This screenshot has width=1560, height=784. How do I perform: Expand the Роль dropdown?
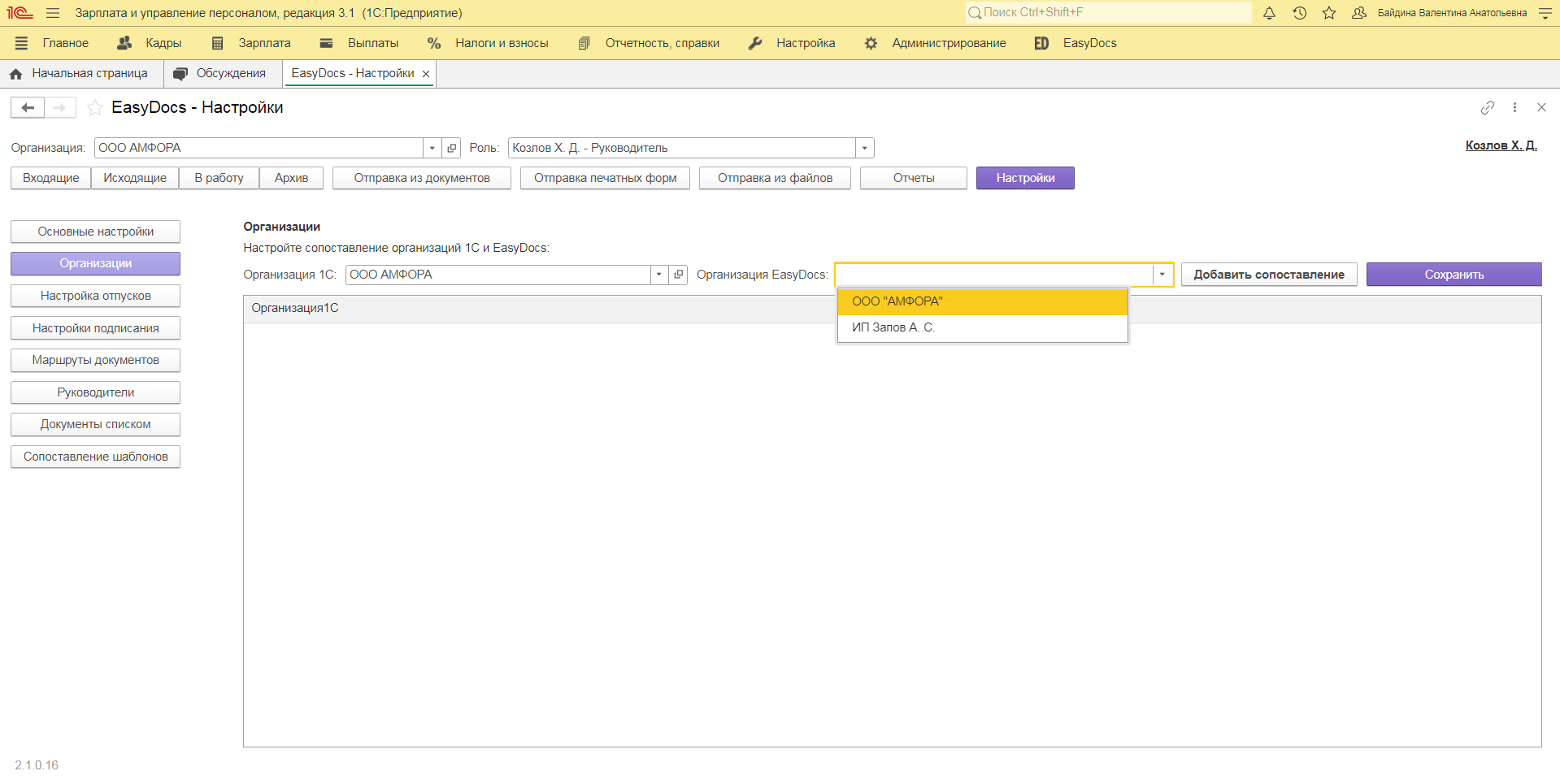(864, 147)
